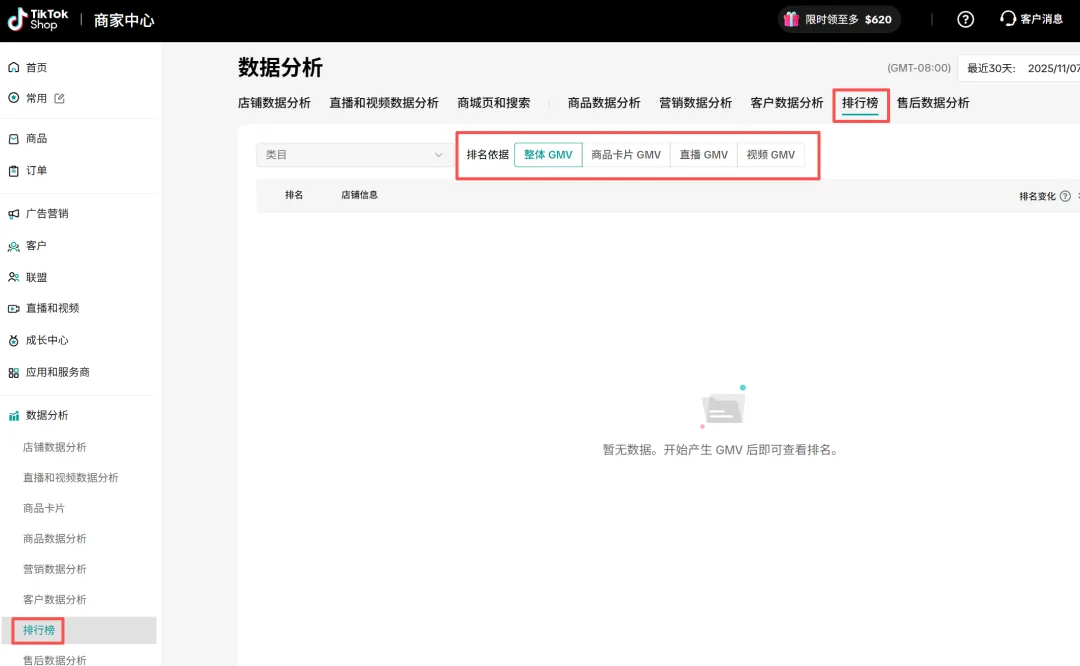Select 整体 GMV ranking basis
The width and height of the screenshot is (1080, 666).
point(548,155)
